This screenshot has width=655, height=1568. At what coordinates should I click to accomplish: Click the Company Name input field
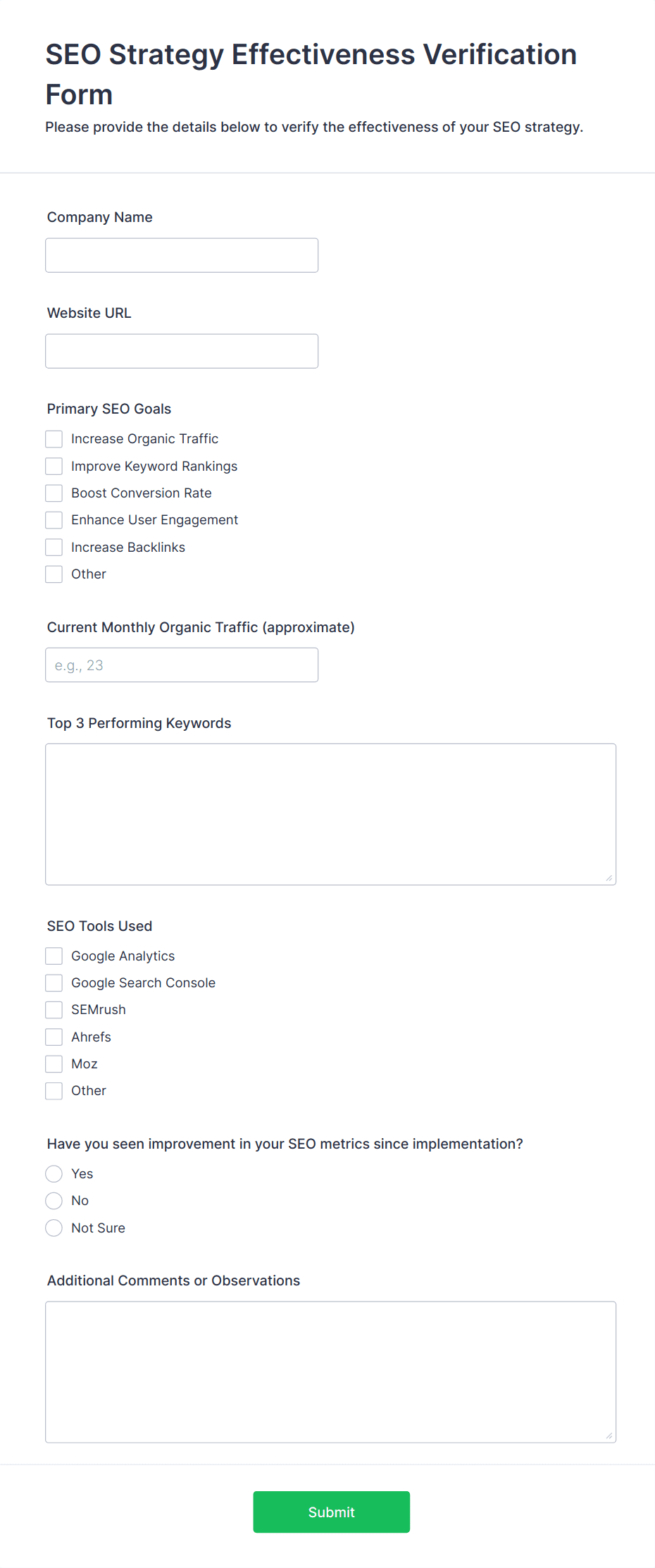pyautogui.click(x=182, y=255)
